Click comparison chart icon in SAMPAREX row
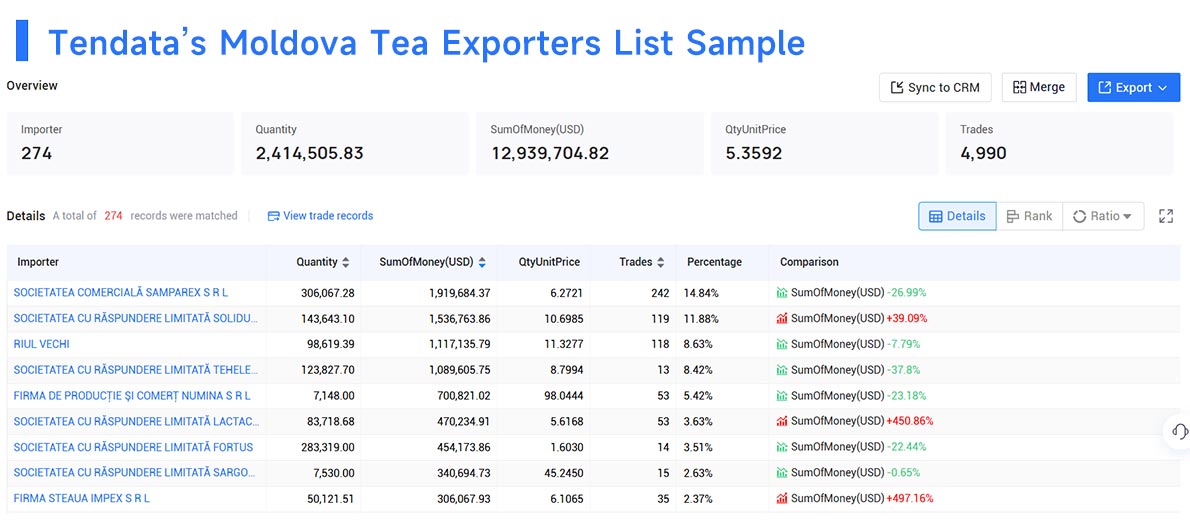1190x525 pixels. (x=782, y=292)
